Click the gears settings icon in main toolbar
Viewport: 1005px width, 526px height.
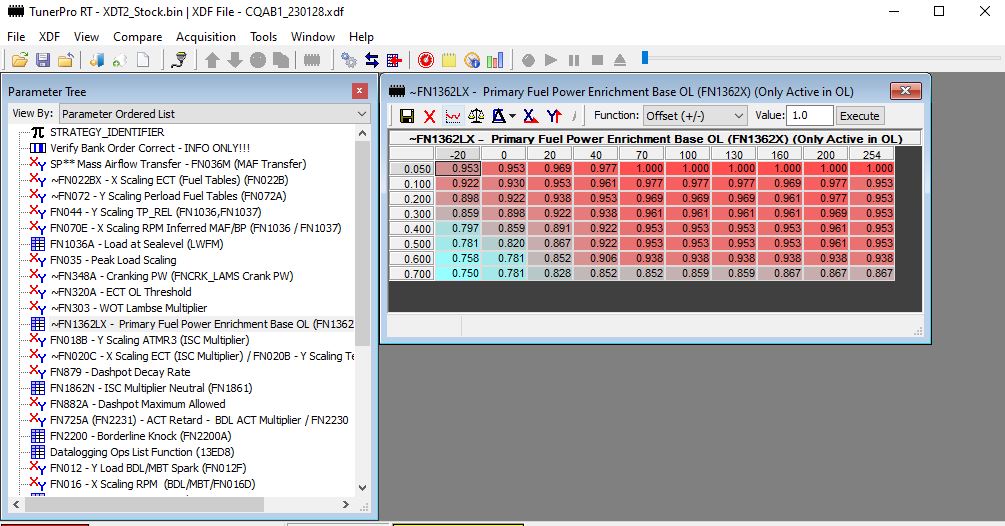(x=349, y=60)
